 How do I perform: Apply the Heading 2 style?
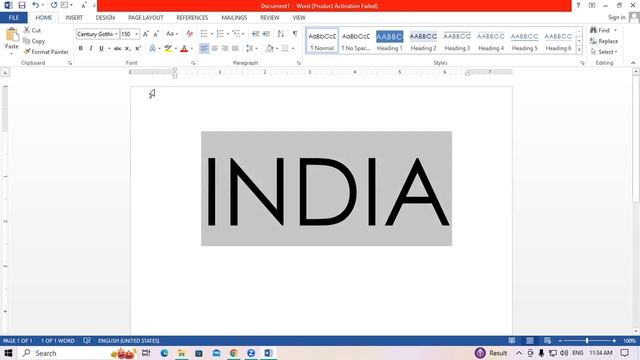pos(423,41)
